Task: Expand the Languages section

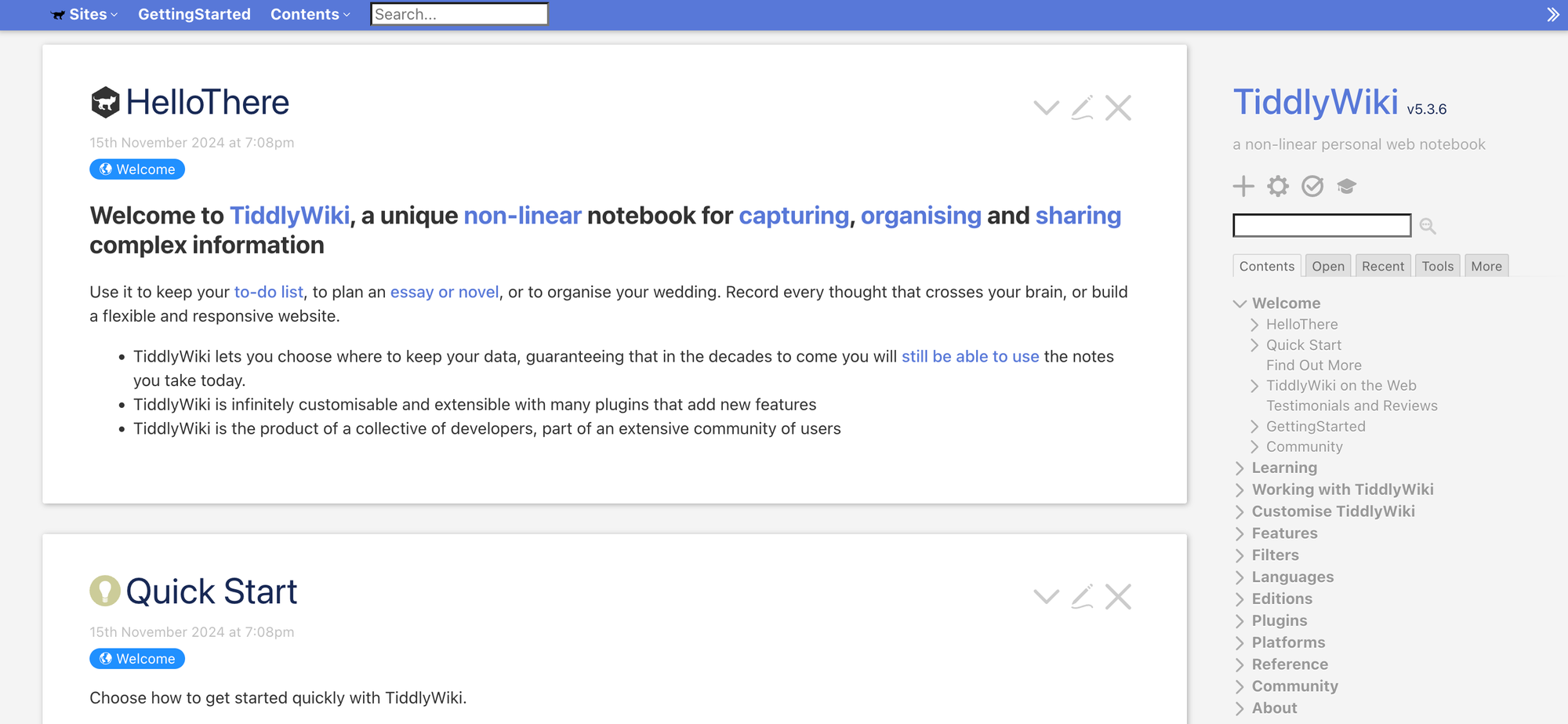Action: [1240, 578]
